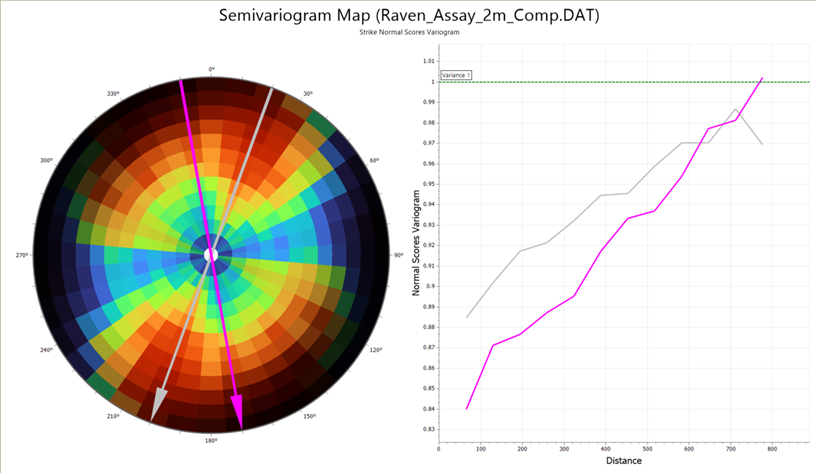Click the 800 tick on the Distance axis
This screenshot has height=473, width=816.
(772, 449)
